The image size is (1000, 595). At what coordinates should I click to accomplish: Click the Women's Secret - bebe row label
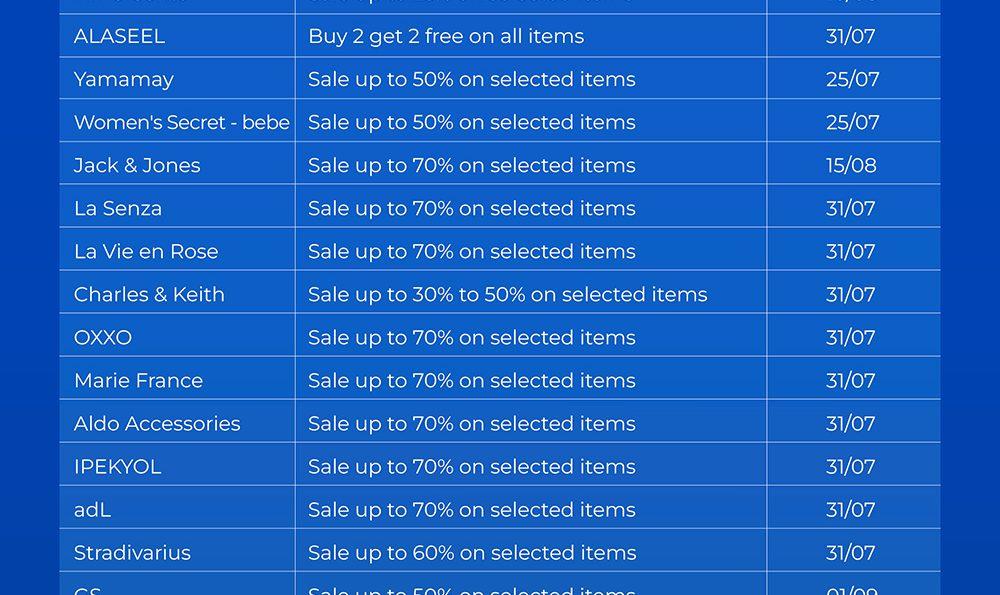pos(181,123)
